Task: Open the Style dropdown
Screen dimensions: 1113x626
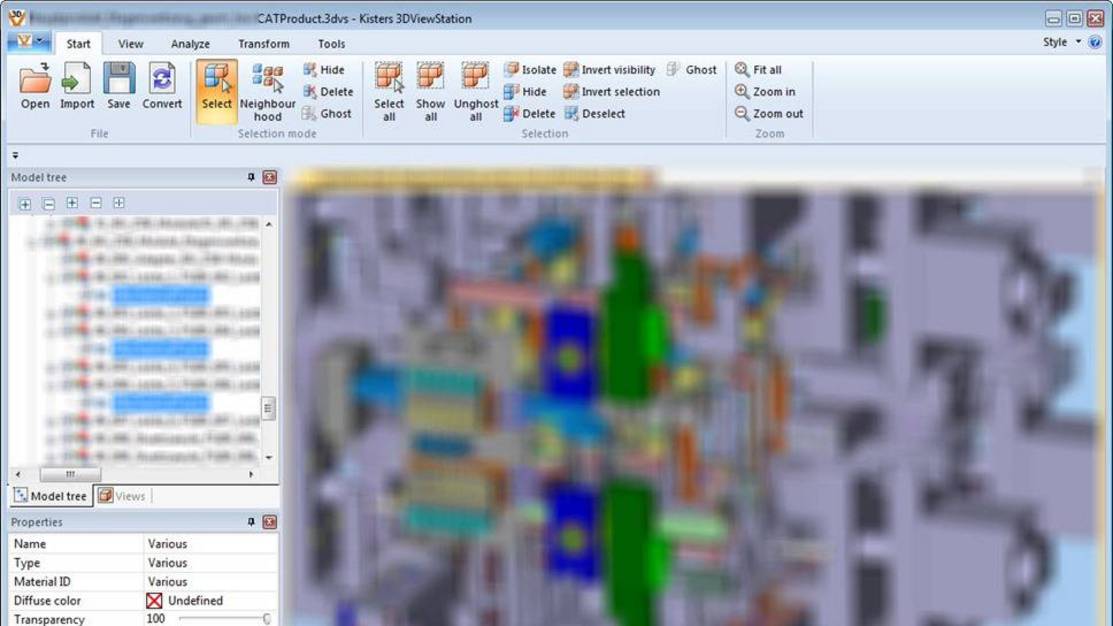Action: 1062,42
